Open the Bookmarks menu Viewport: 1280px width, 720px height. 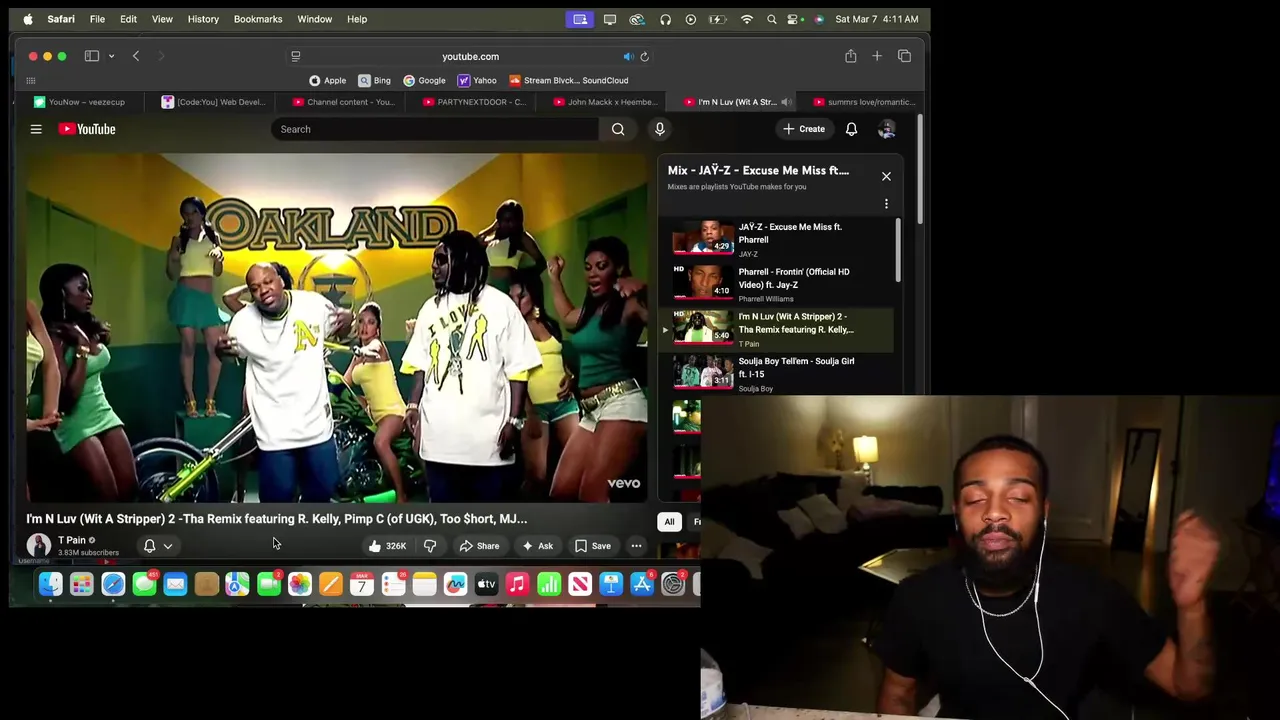click(x=258, y=19)
